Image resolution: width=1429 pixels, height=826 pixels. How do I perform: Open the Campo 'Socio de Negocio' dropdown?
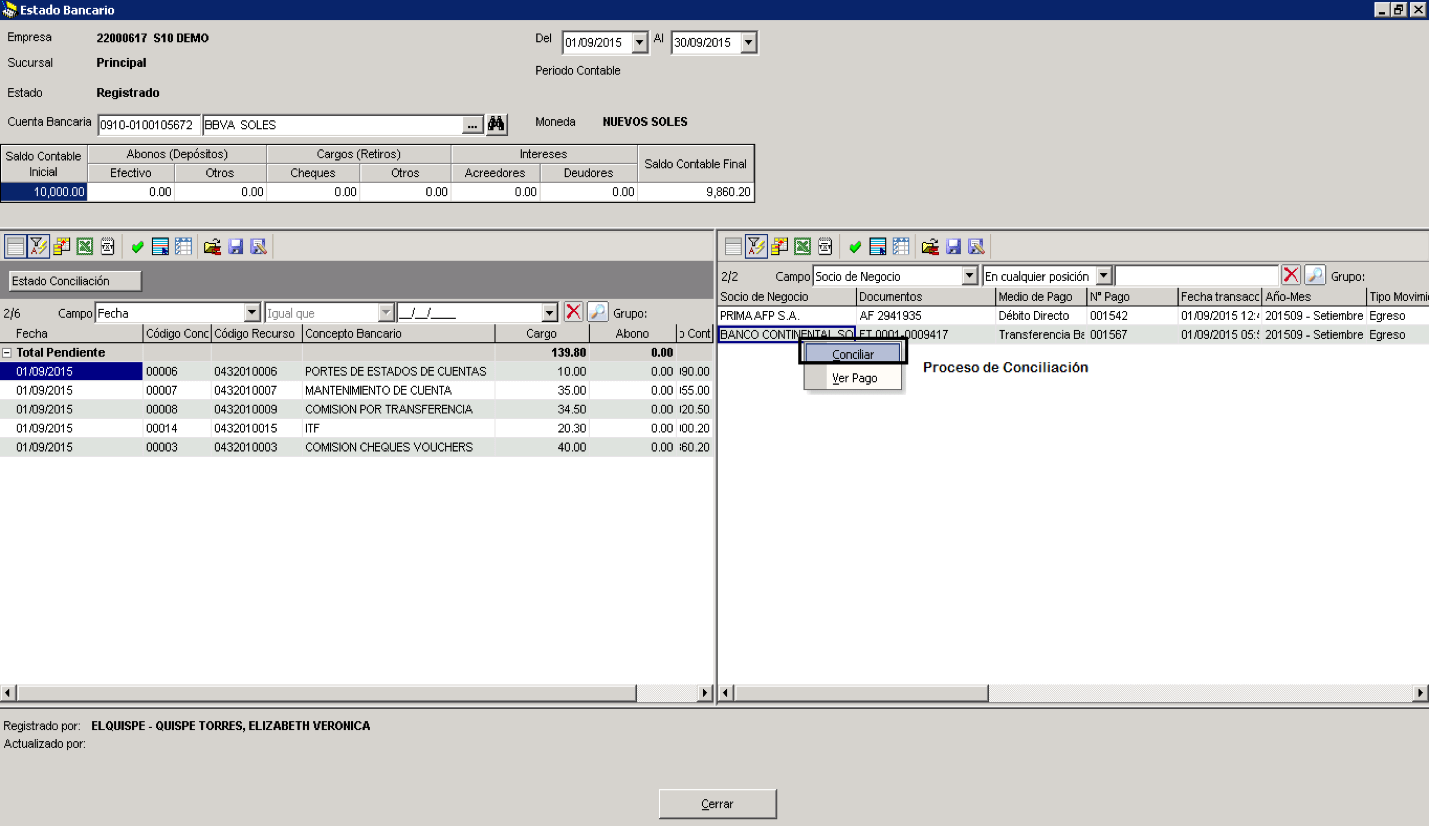[x=969, y=275]
